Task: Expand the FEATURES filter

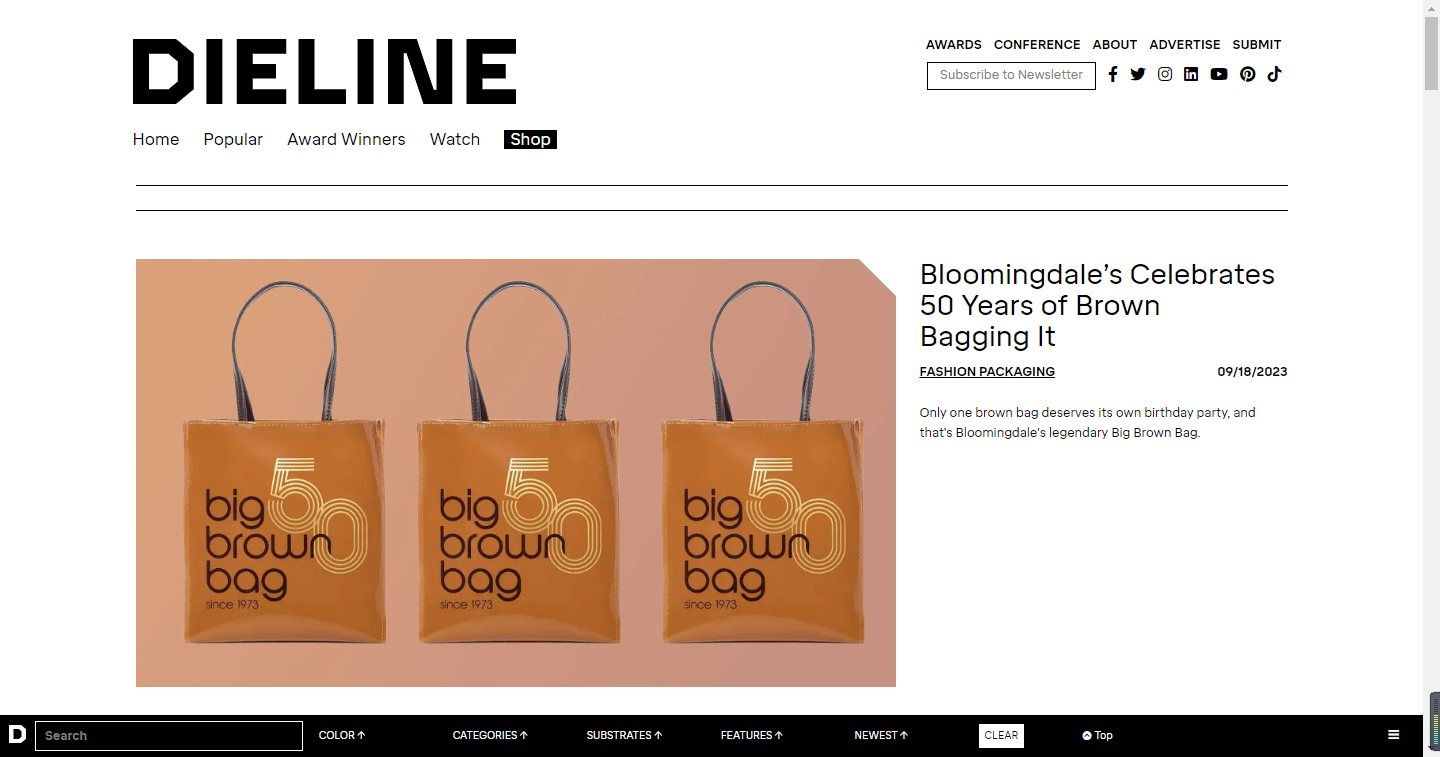Action: coord(752,735)
